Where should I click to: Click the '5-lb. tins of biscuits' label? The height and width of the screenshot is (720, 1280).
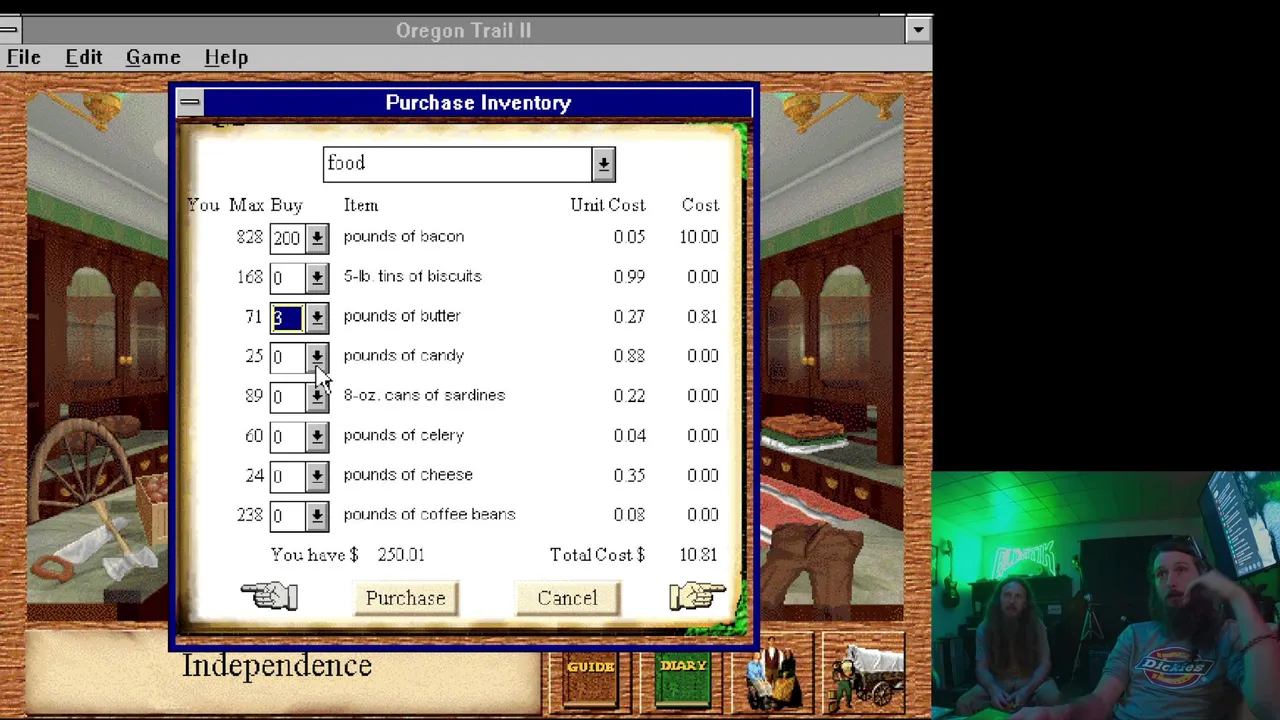click(412, 276)
